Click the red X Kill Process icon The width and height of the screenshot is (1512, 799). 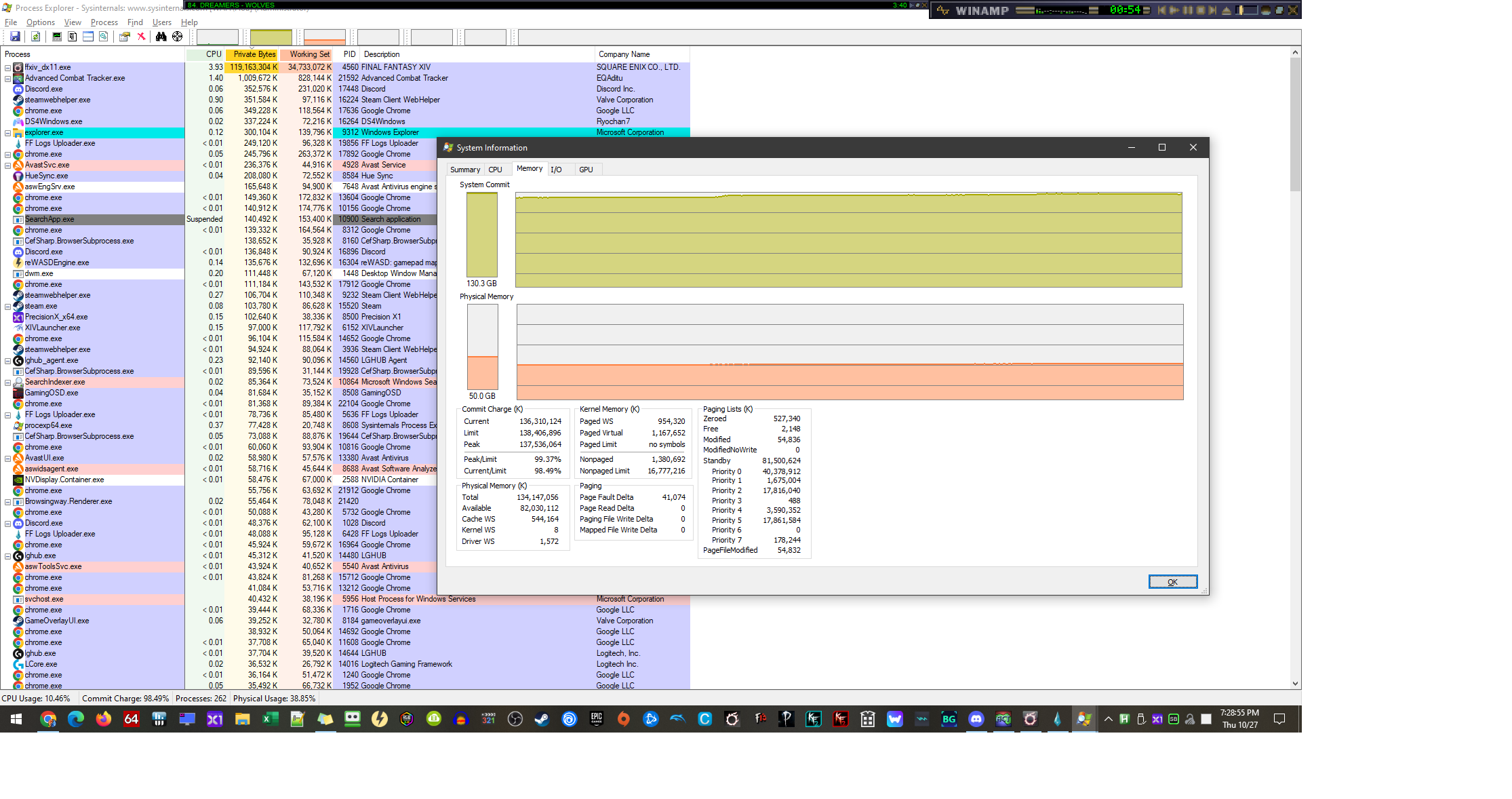pos(141,37)
